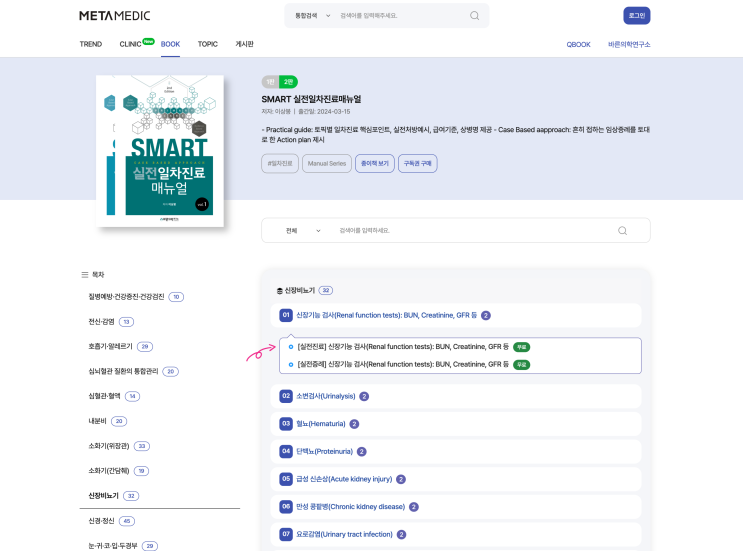Click the 구독권 구매 button
This screenshot has width=743, height=551.
417,163
